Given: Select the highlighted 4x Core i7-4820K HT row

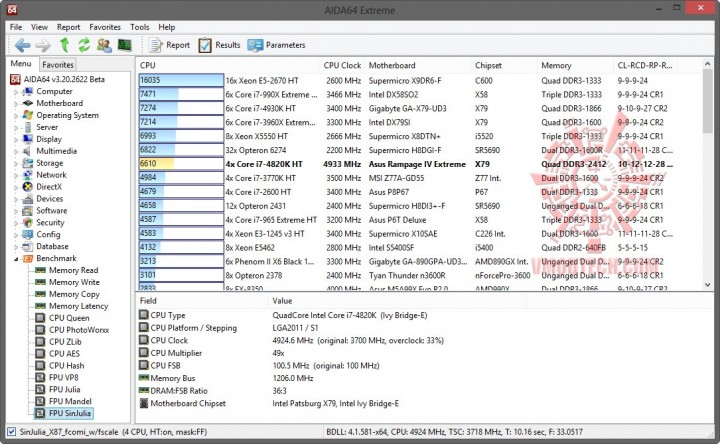Looking at the screenshot, I should pyautogui.click(x=406, y=164).
